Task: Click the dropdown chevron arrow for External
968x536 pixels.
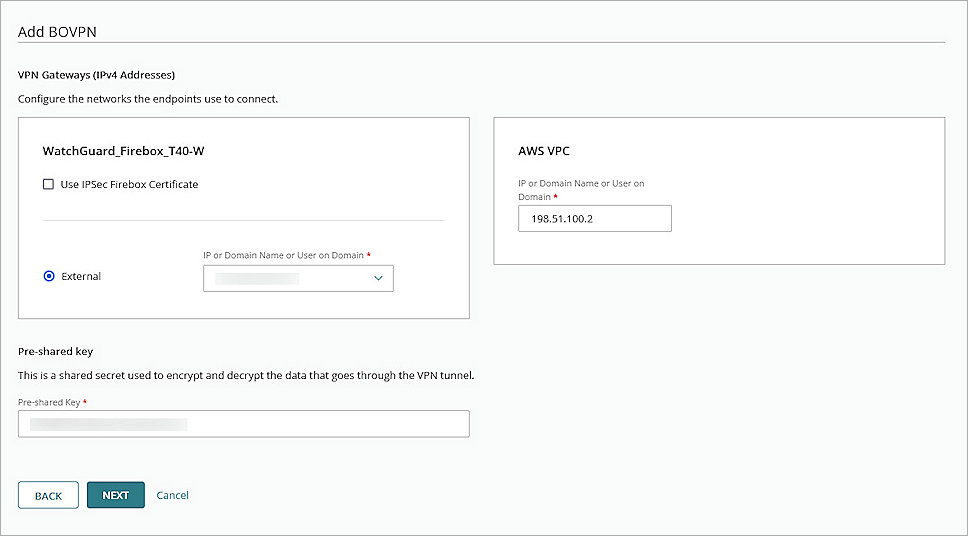Action: pos(378,278)
